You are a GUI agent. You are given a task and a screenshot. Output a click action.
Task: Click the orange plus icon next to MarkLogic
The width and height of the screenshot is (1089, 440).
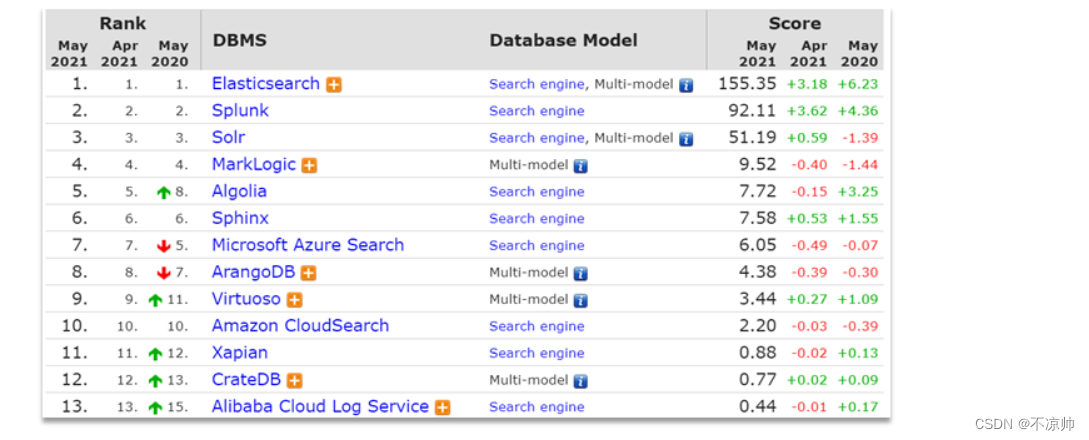click(310, 166)
